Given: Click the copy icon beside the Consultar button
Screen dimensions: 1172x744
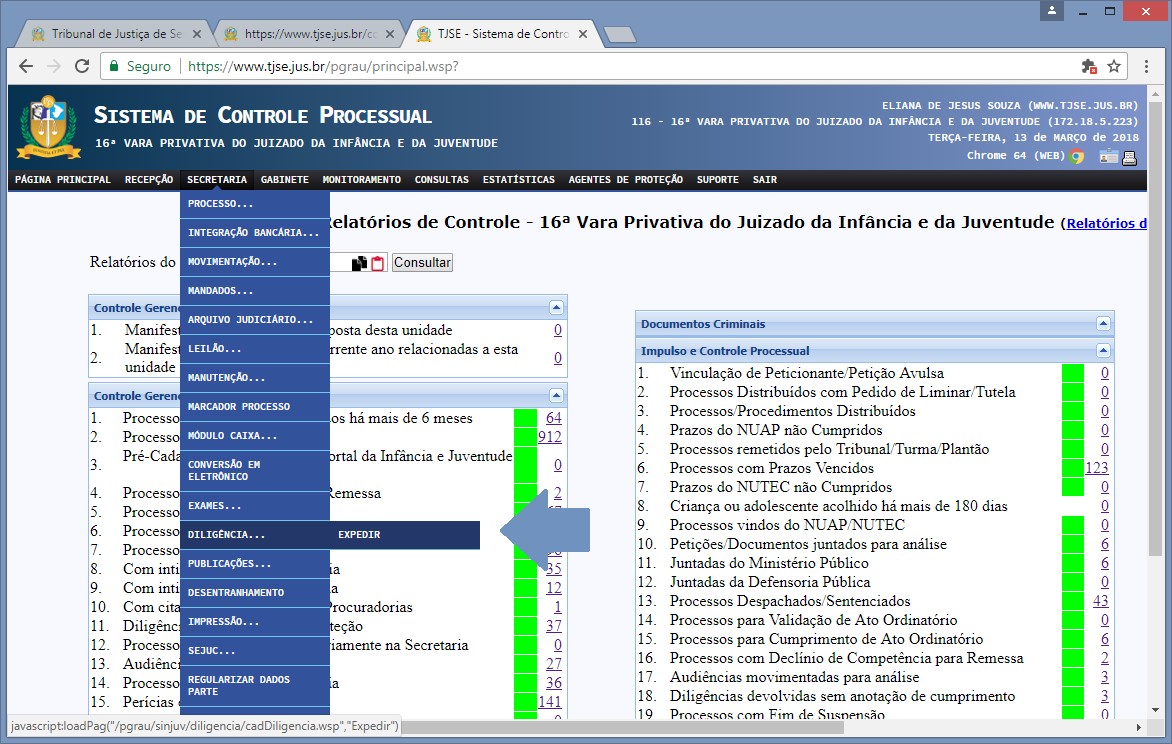Looking at the screenshot, I should pyautogui.click(x=359, y=263).
